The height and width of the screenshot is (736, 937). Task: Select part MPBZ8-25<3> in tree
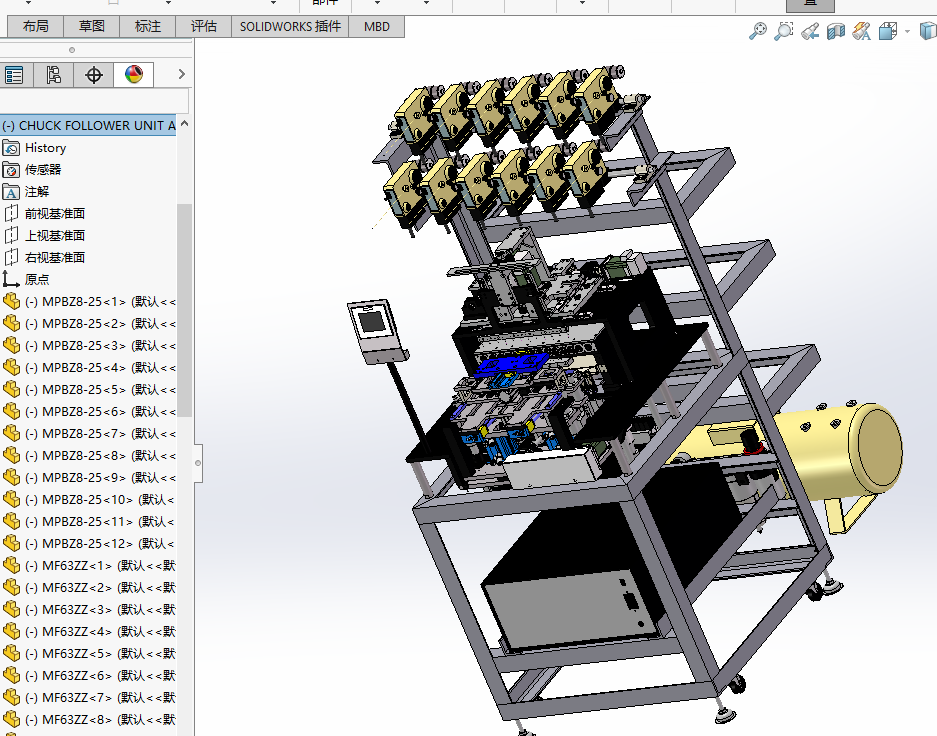point(88,345)
